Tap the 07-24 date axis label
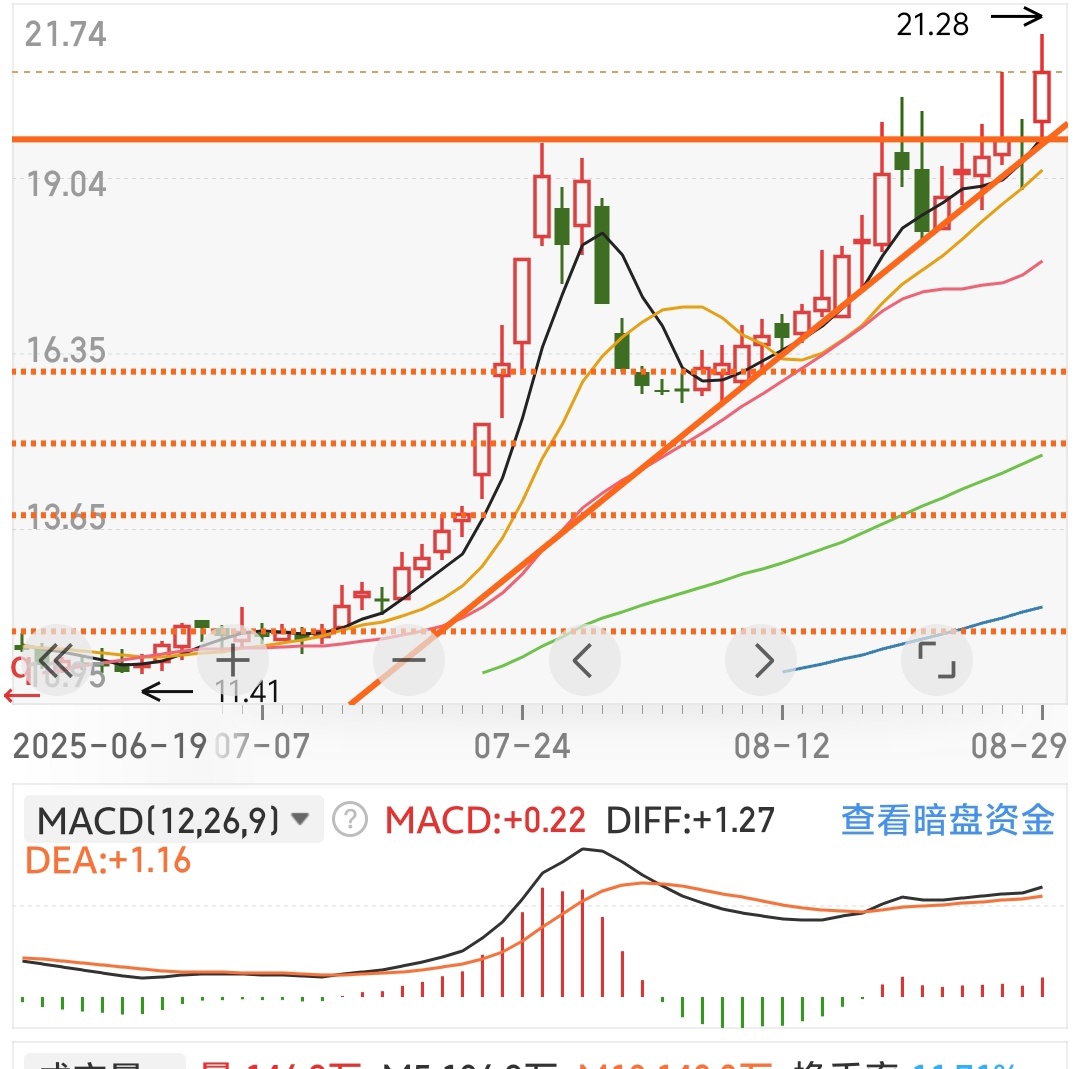1080x1069 pixels. 522,747
